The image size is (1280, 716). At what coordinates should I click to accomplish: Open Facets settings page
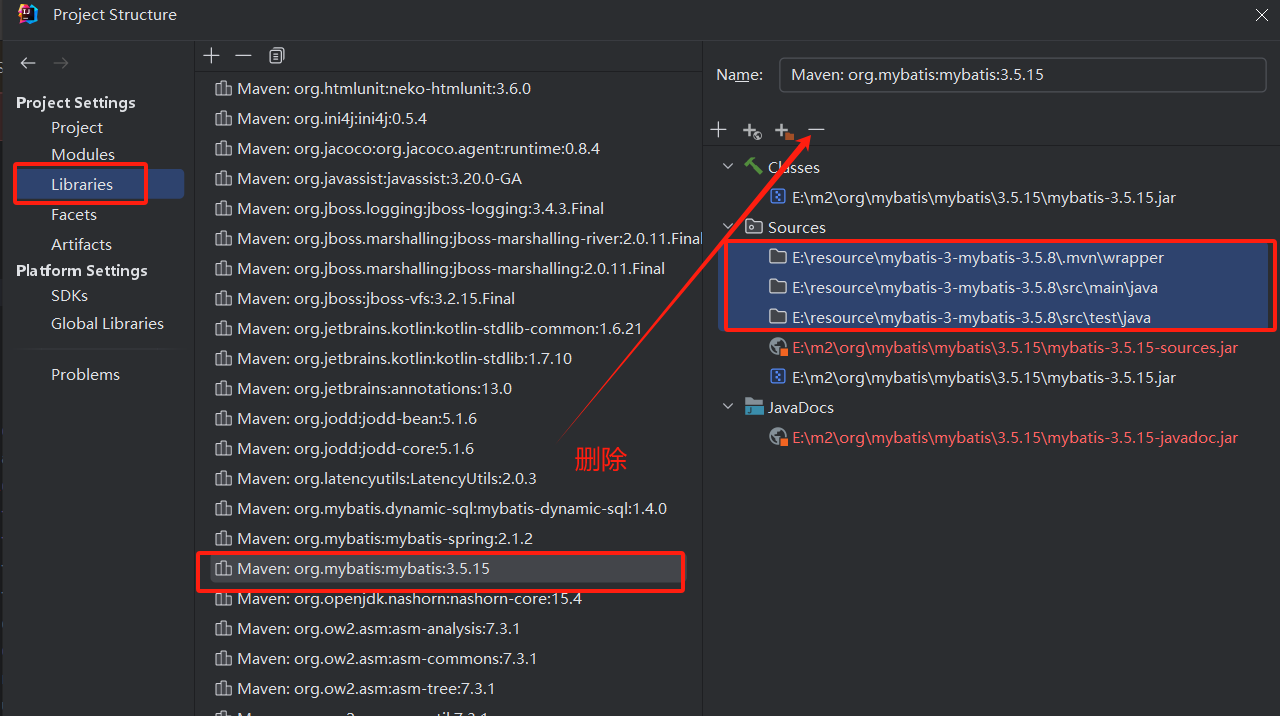point(74,215)
